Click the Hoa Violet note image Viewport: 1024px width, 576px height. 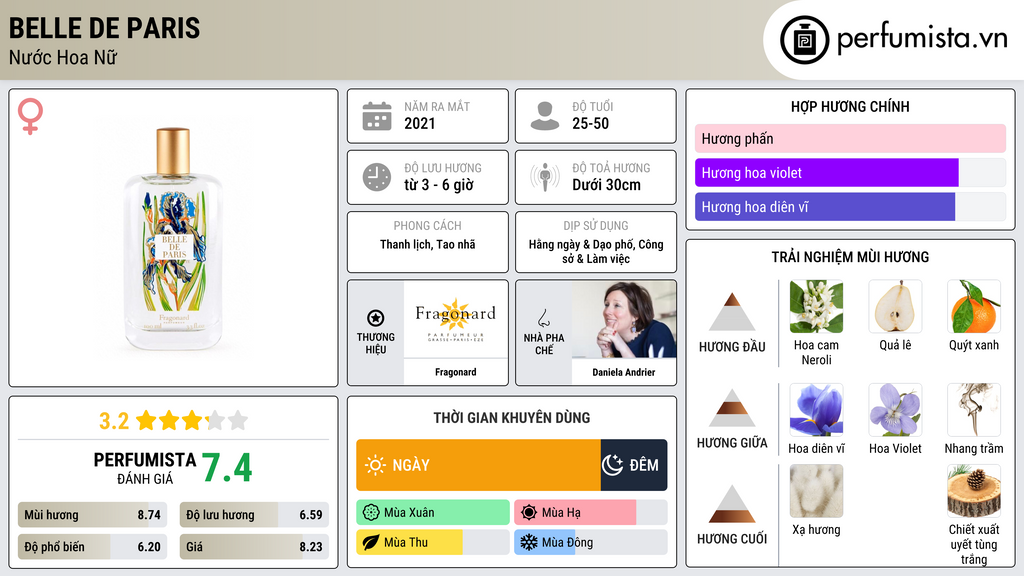pos(895,410)
